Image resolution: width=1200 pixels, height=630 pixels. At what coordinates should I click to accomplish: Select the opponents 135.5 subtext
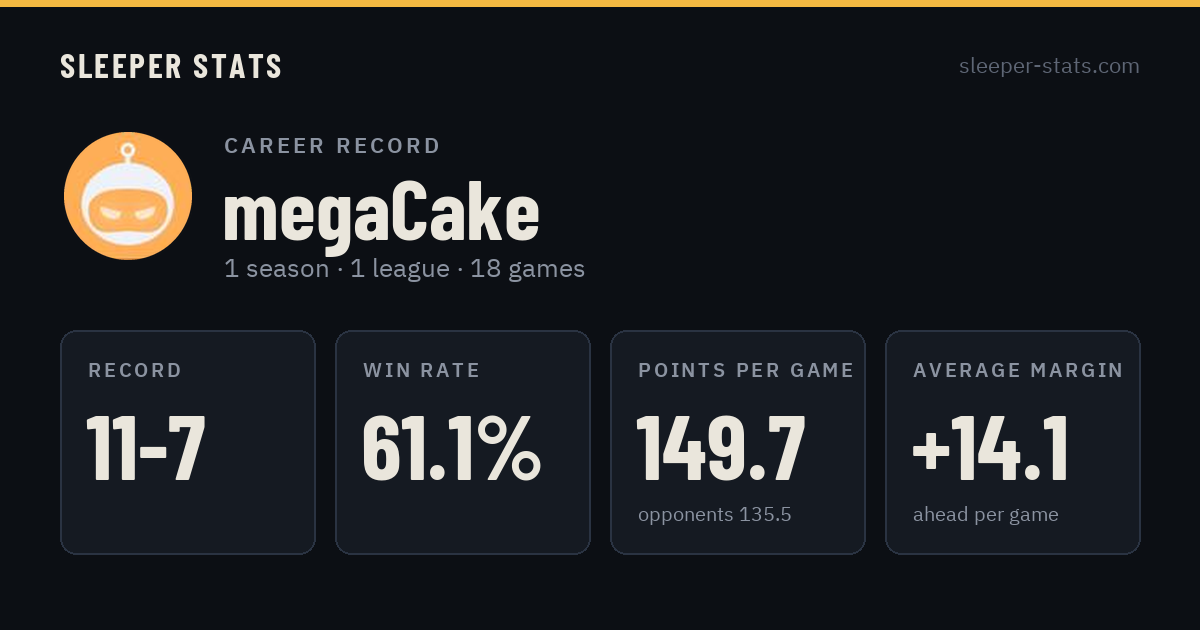pyautogui.click(x=715, y=515)
